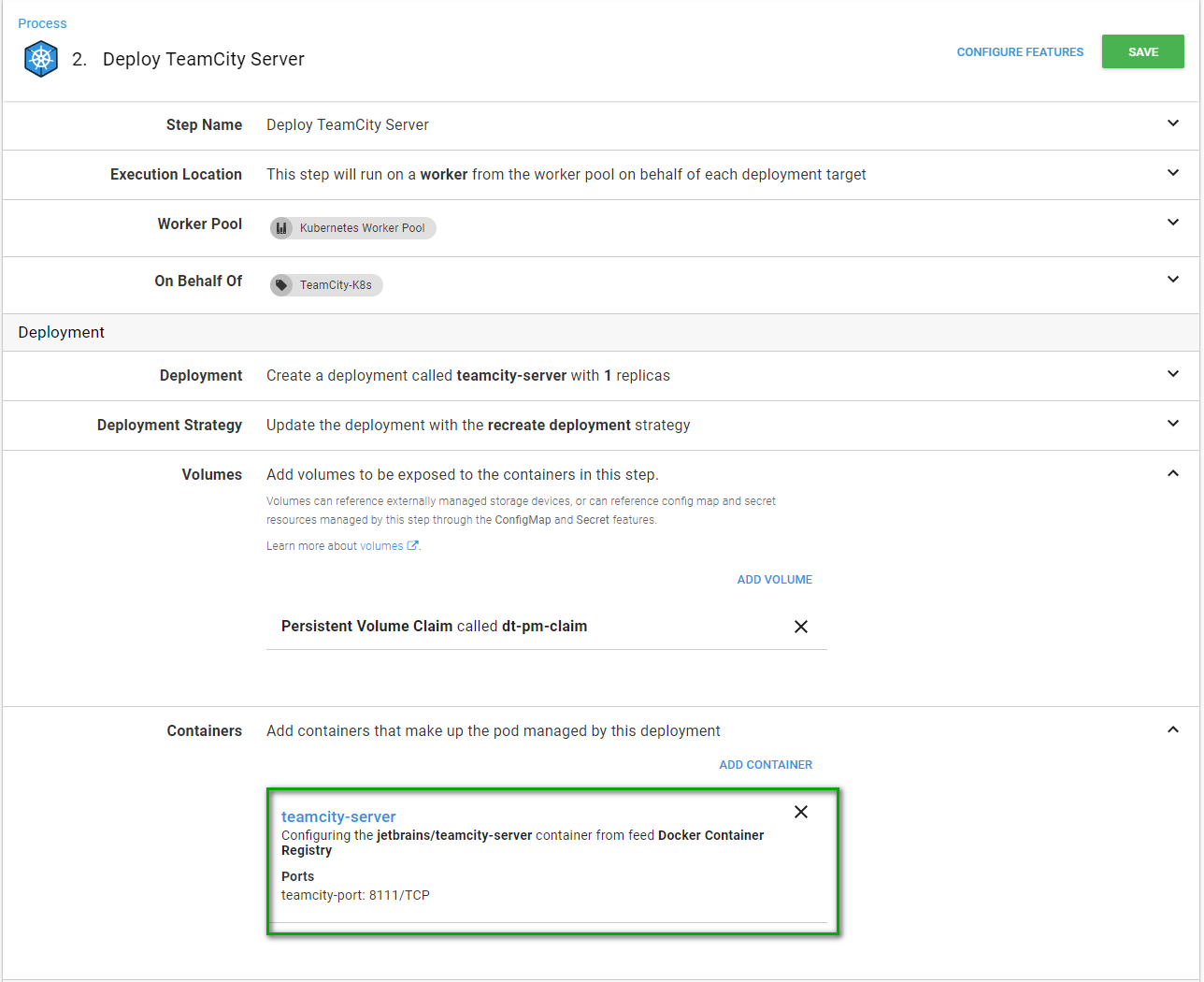Click the external link icon beside volumes

pyautogui.click(x=412, y=546)
